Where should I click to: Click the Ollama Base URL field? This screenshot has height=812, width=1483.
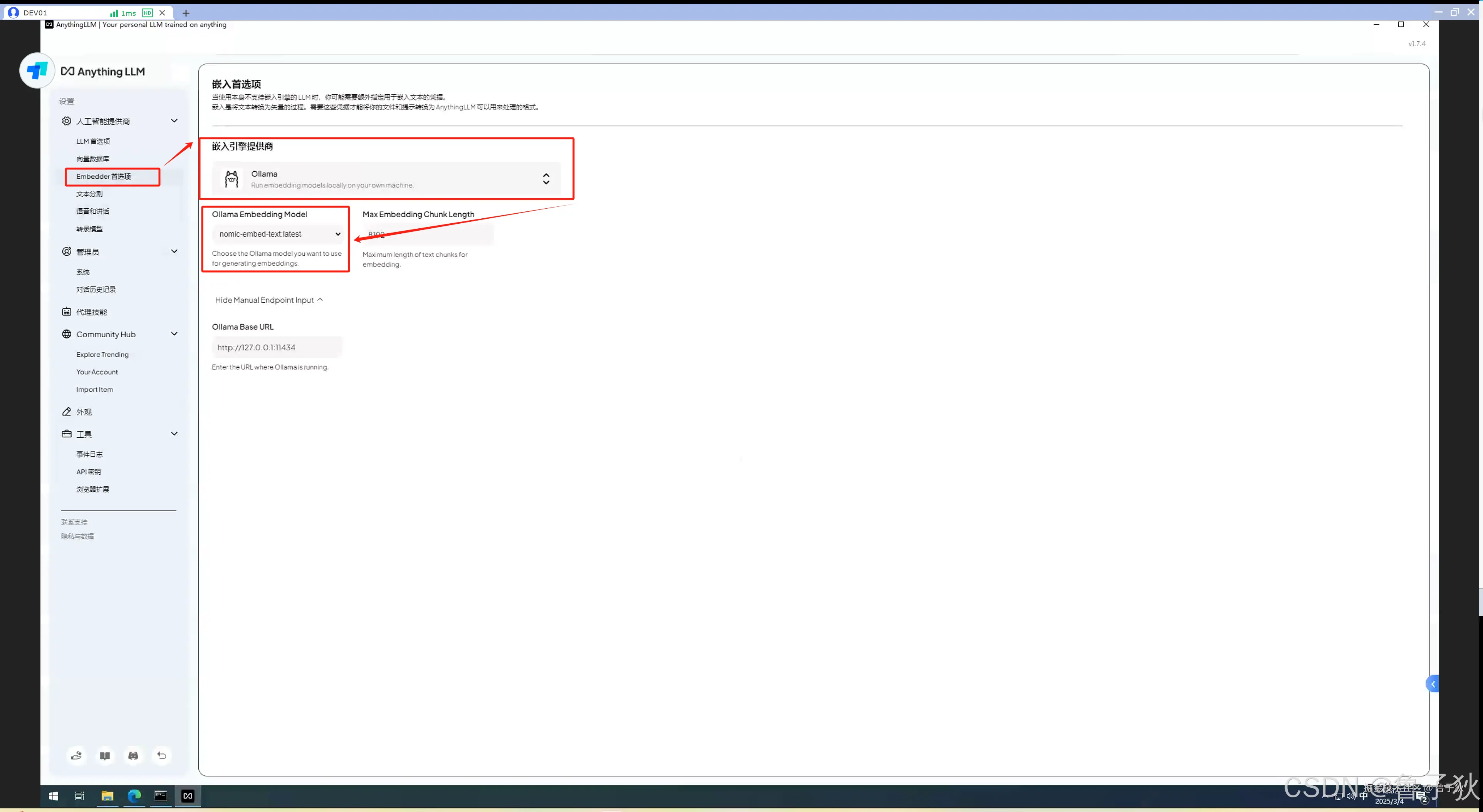pos(277,347)
